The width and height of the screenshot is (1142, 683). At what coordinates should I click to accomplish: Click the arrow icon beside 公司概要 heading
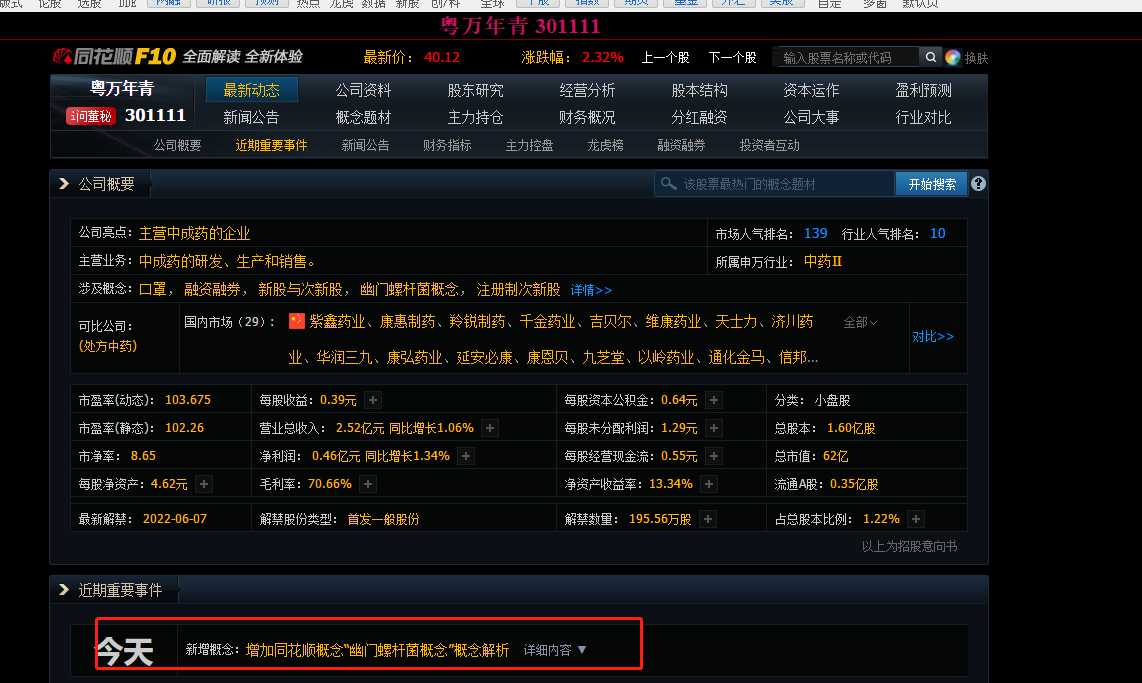64,183
